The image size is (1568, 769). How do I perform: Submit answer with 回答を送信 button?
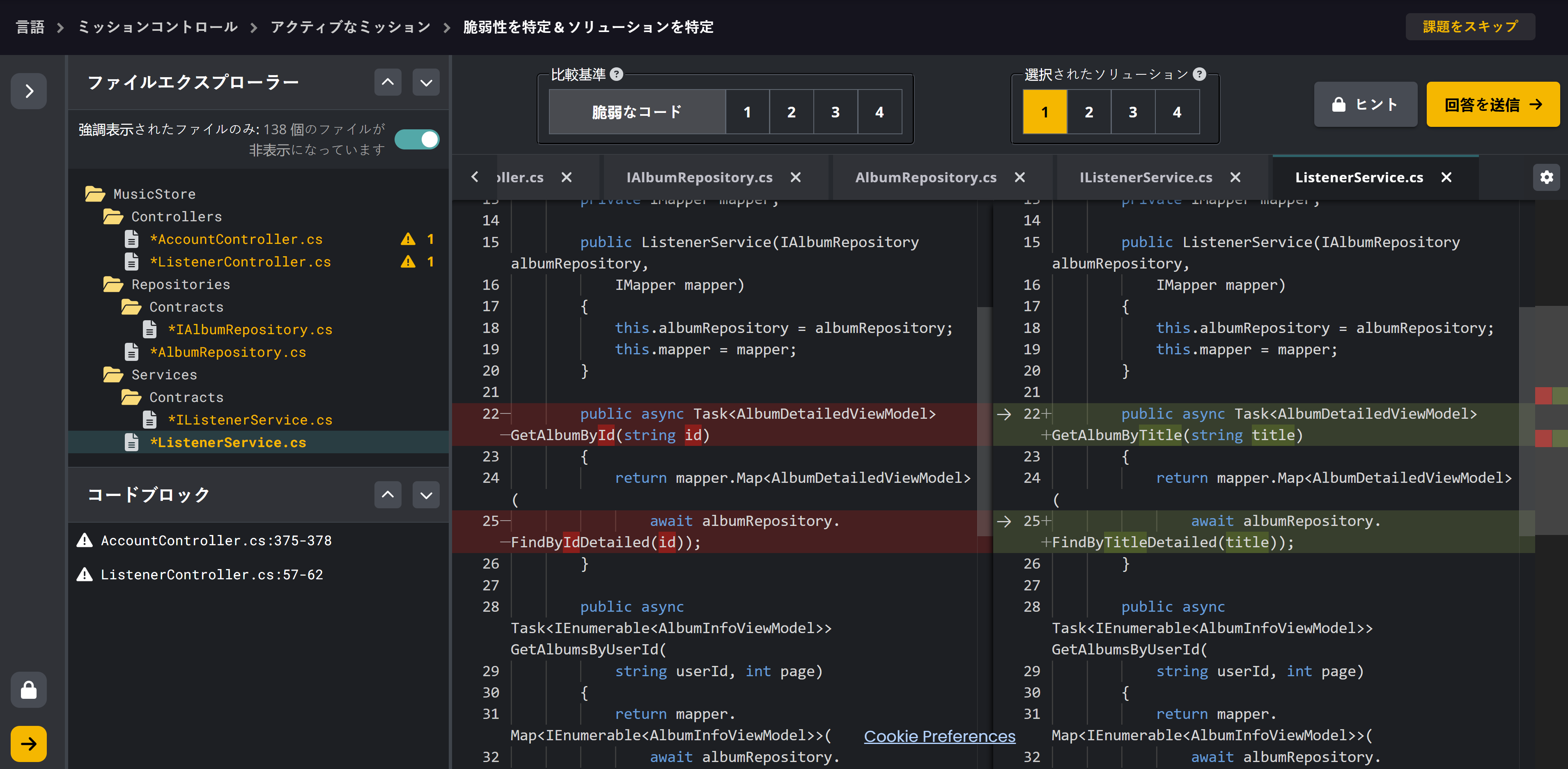tap(1492, 104)
